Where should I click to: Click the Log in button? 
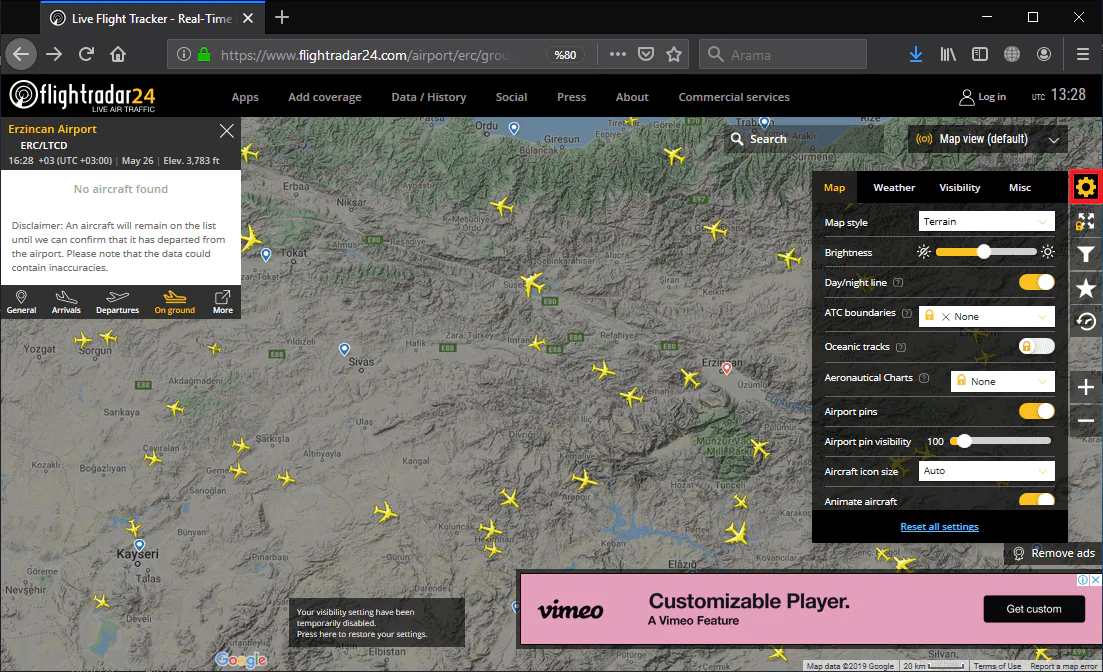click(x=982, y=97)
